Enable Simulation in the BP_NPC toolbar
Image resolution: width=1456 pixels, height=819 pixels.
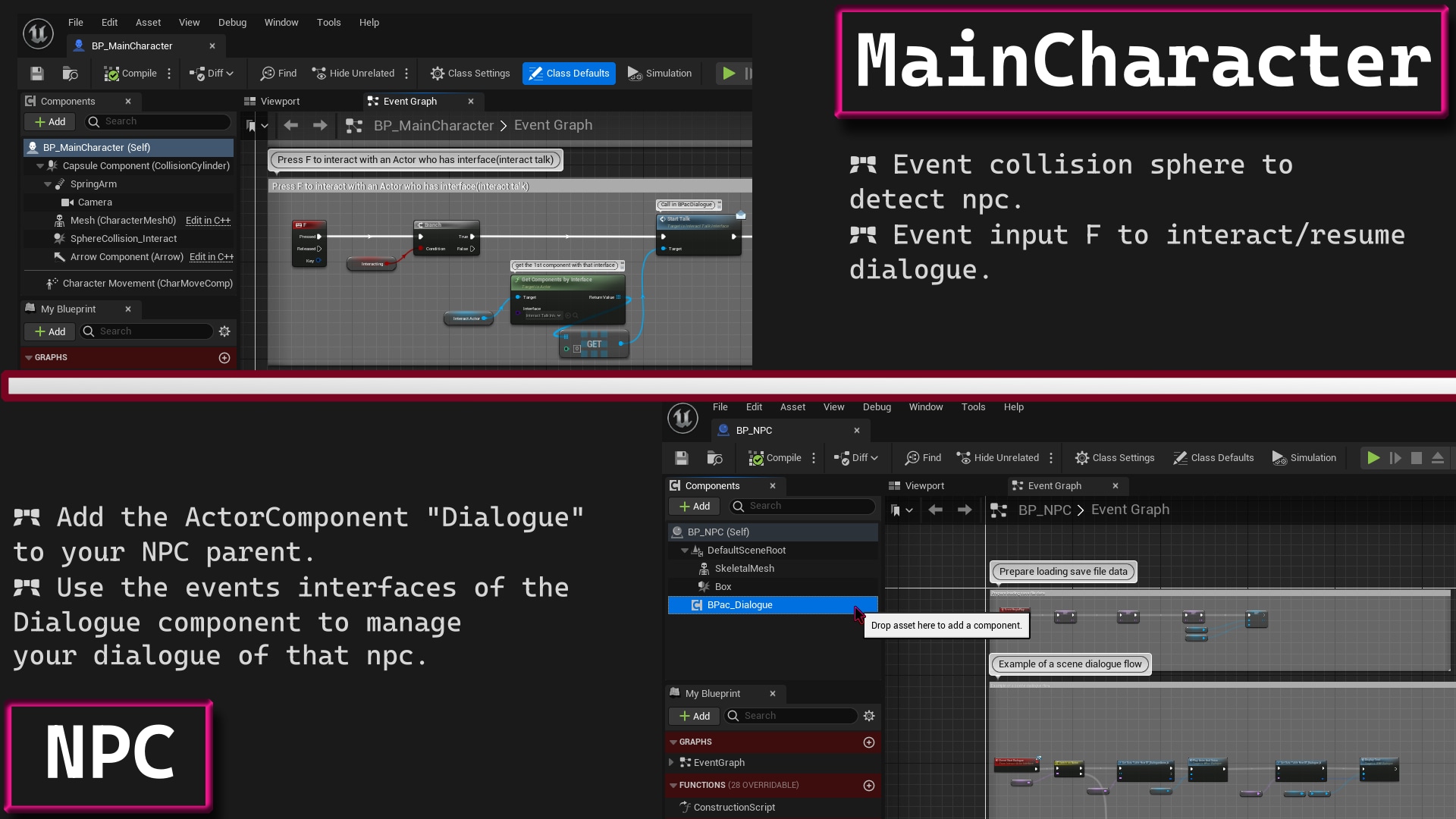pos(1304,457)
